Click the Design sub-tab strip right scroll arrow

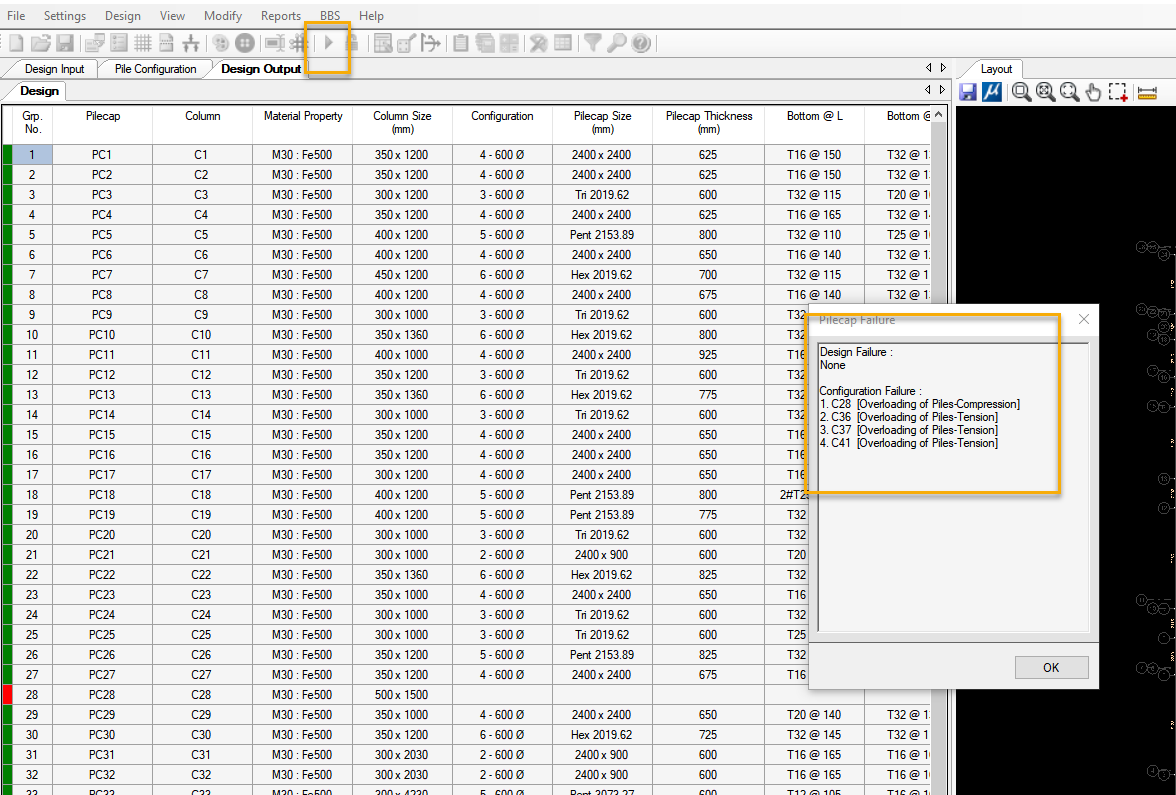click(x=943, y=90)
